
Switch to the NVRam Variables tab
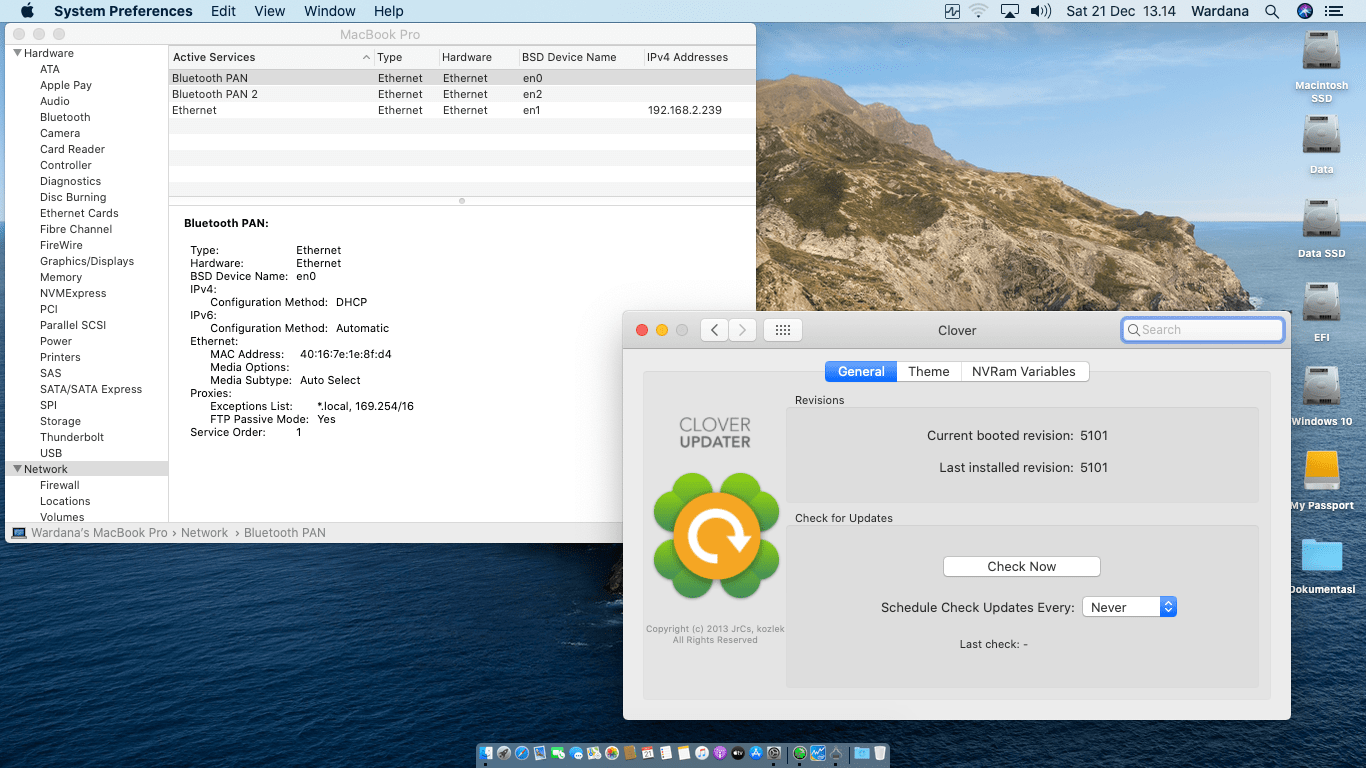1024,371
